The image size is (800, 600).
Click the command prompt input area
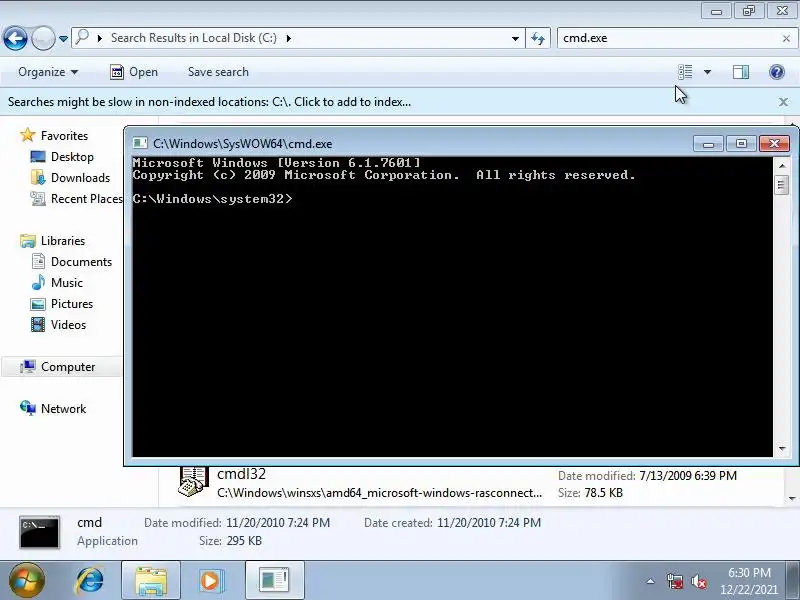point(452,307)
